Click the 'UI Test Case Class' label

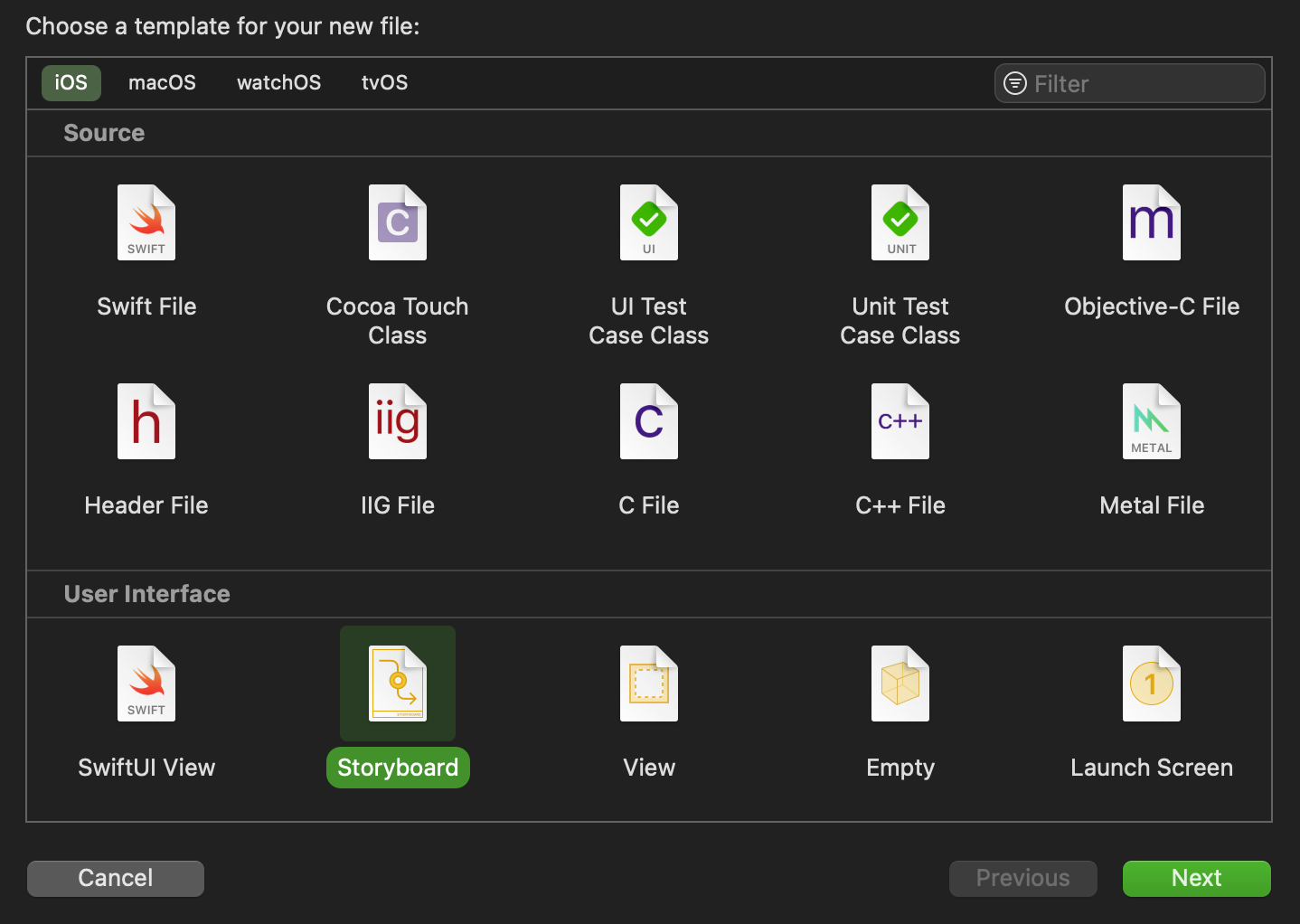point(649,321)
